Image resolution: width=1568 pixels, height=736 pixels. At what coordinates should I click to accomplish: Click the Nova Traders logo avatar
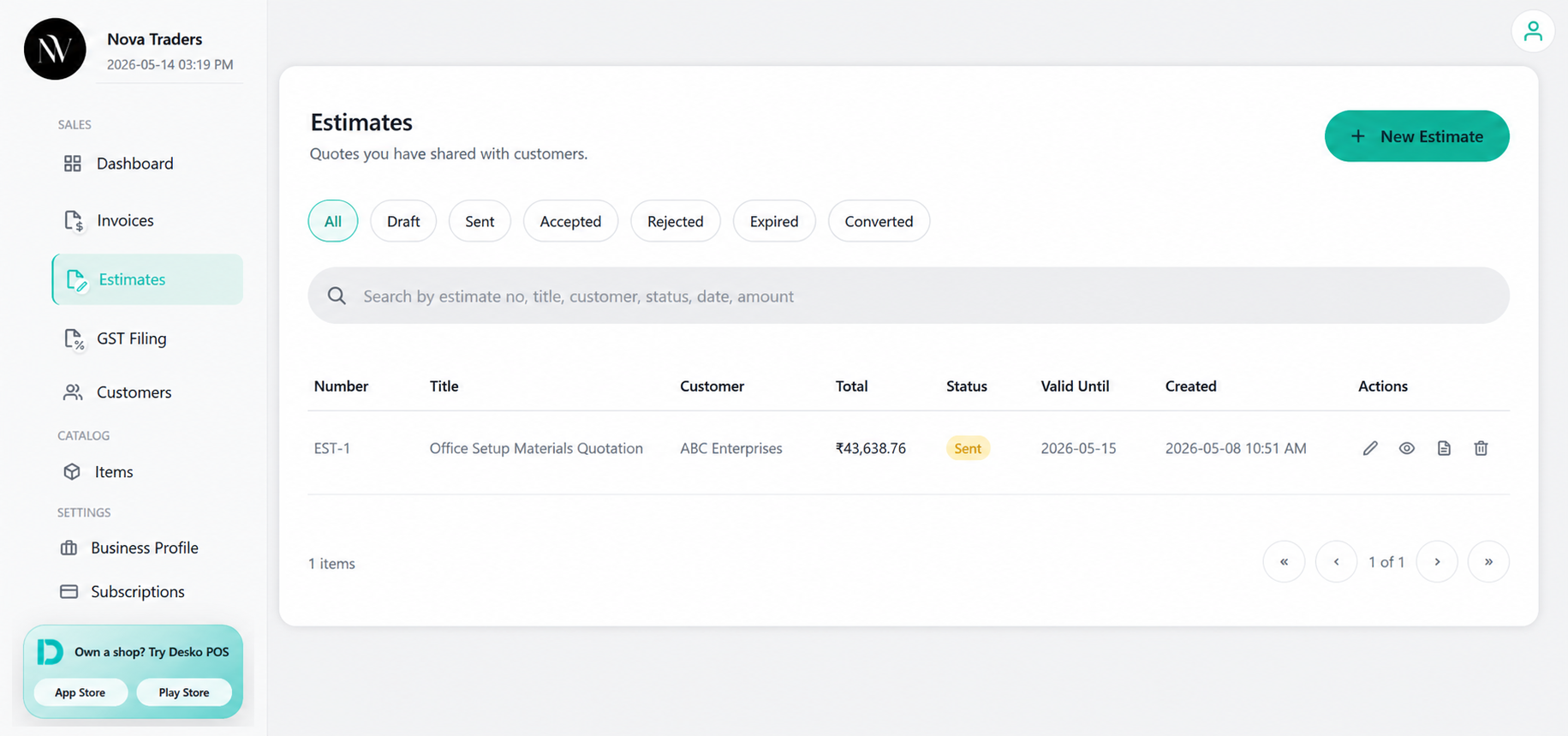point(55,49)
